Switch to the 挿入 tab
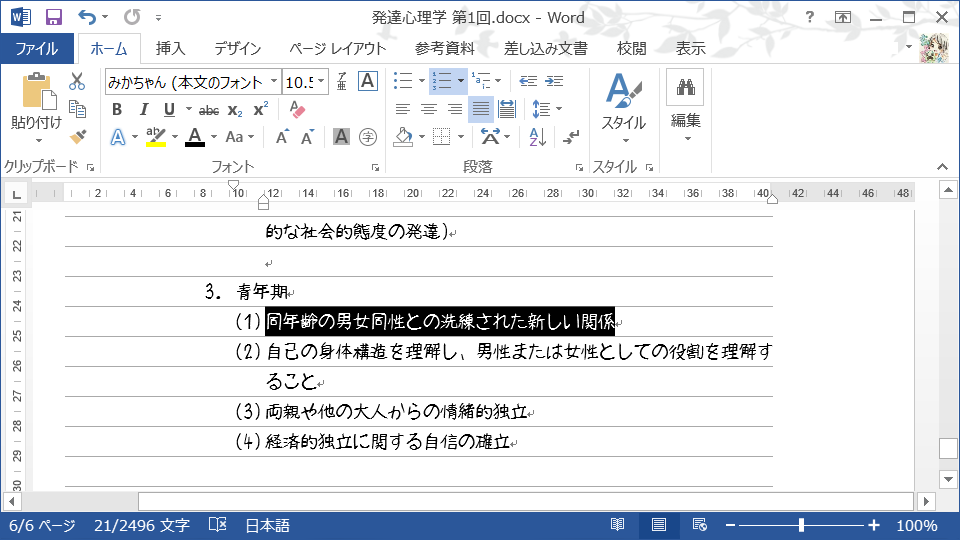960x540 pixels. 170,48
